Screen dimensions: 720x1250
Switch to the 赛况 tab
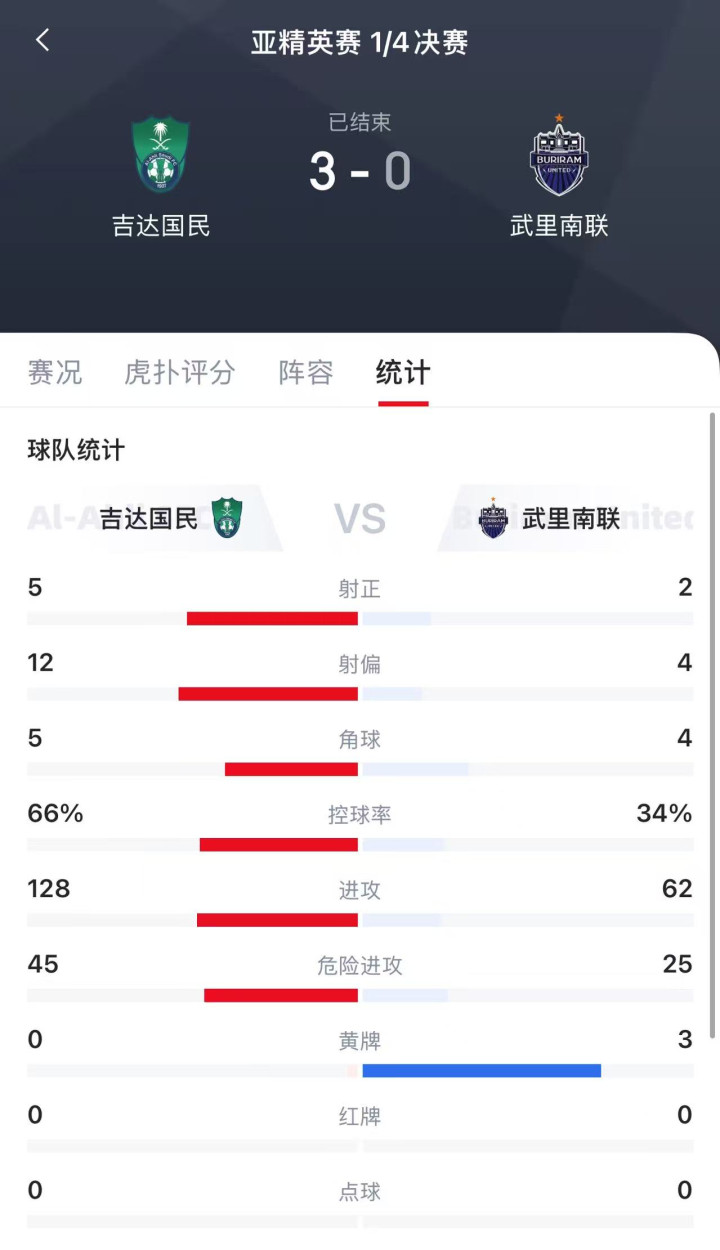click(x=55, y=373)
